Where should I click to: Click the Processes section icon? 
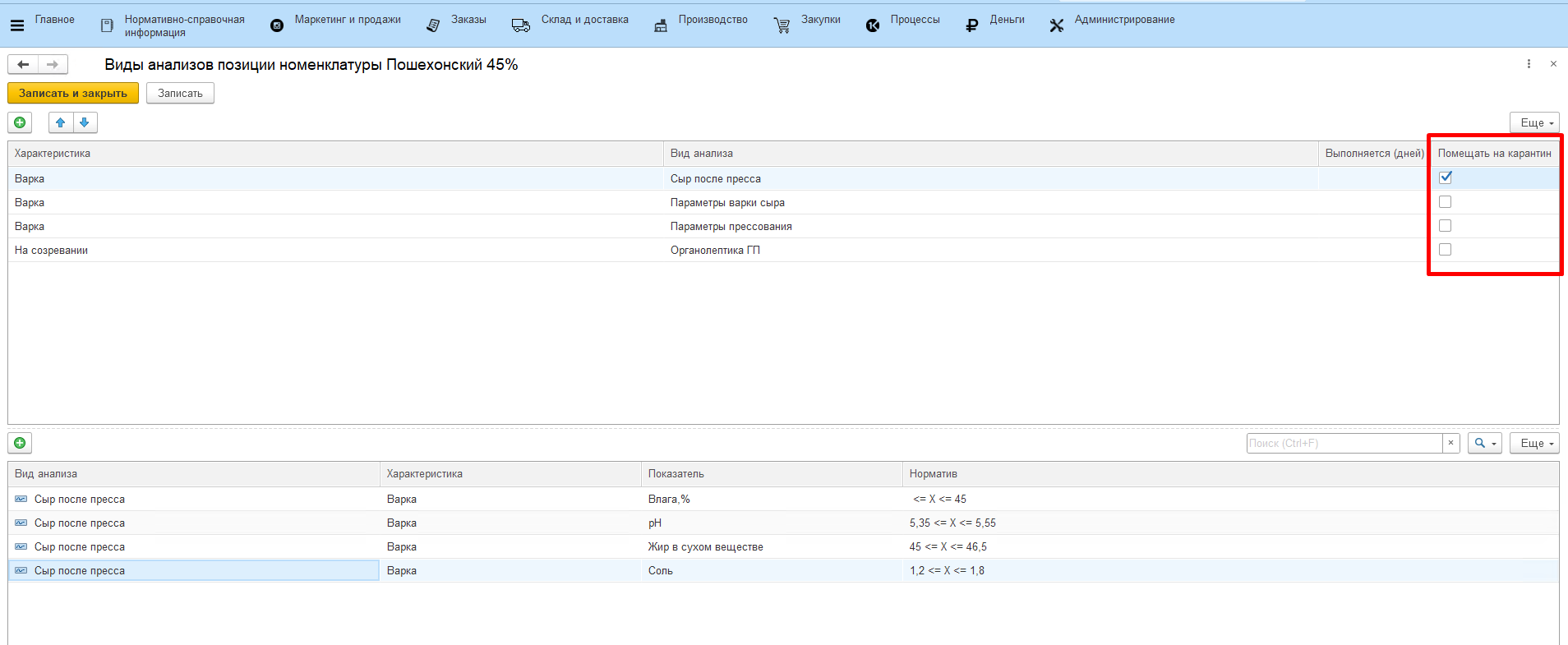tap(873, 25)
